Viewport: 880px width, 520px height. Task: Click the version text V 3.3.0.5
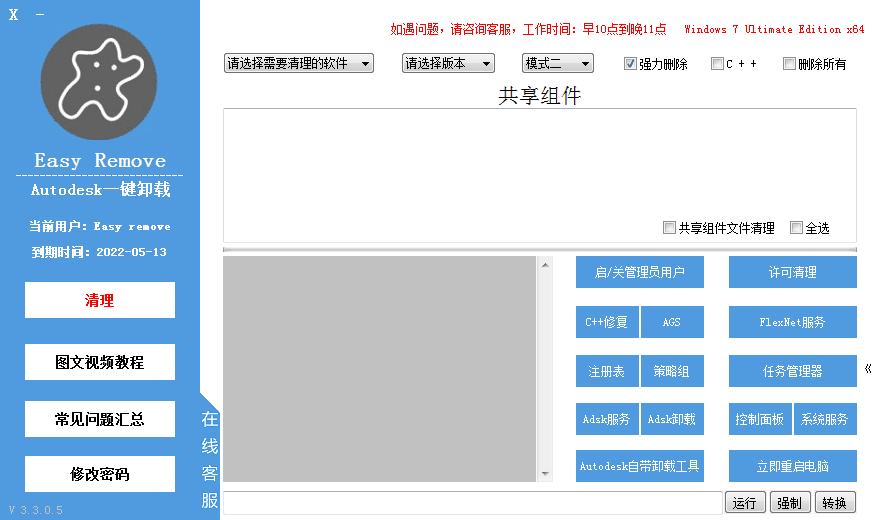[x=36, y=510]
